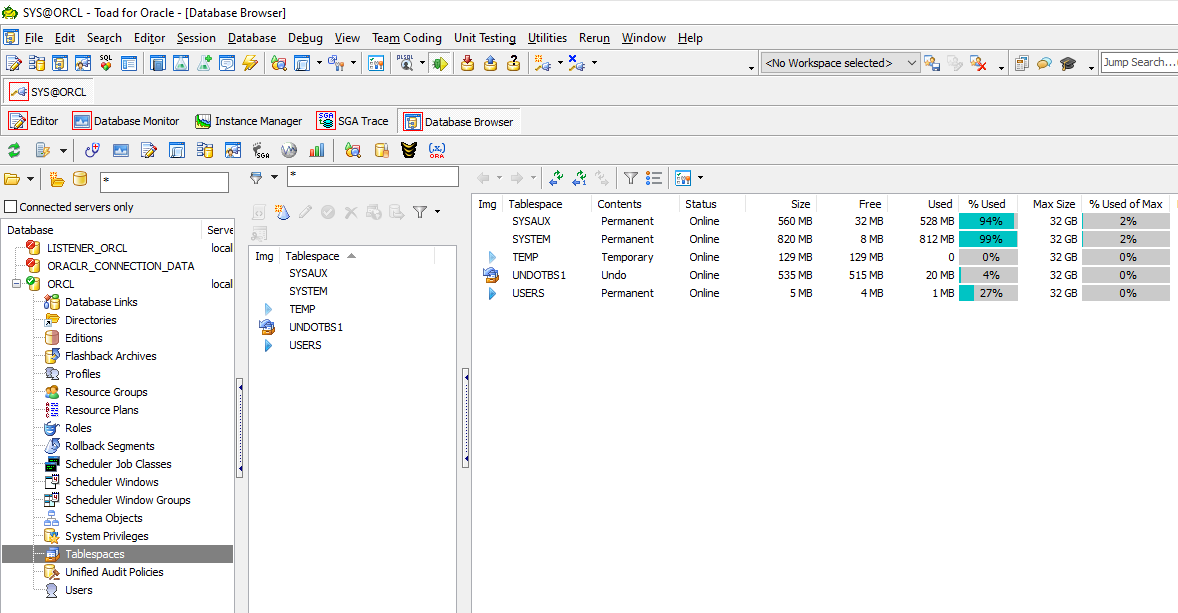Open the Team Coding menu
Viewport: 1178px width, 613px height.
tap(406, 38)
